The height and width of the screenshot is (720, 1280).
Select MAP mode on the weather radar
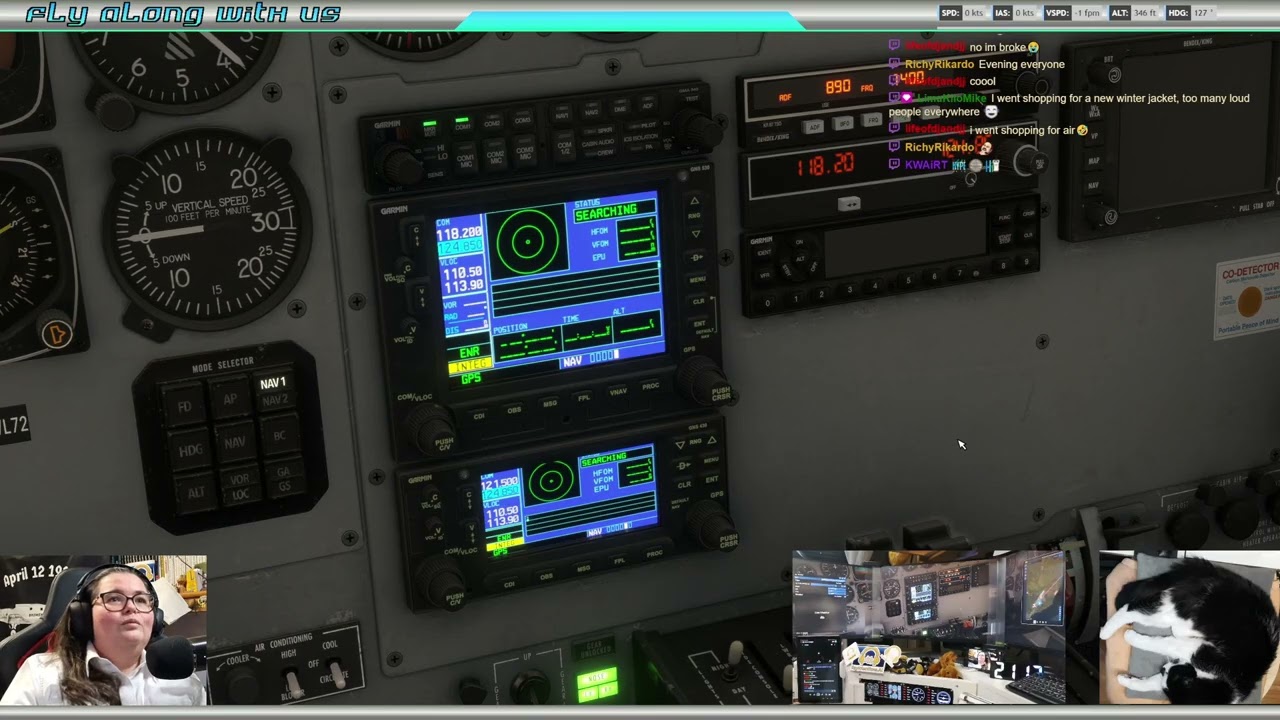point(1094,161)
